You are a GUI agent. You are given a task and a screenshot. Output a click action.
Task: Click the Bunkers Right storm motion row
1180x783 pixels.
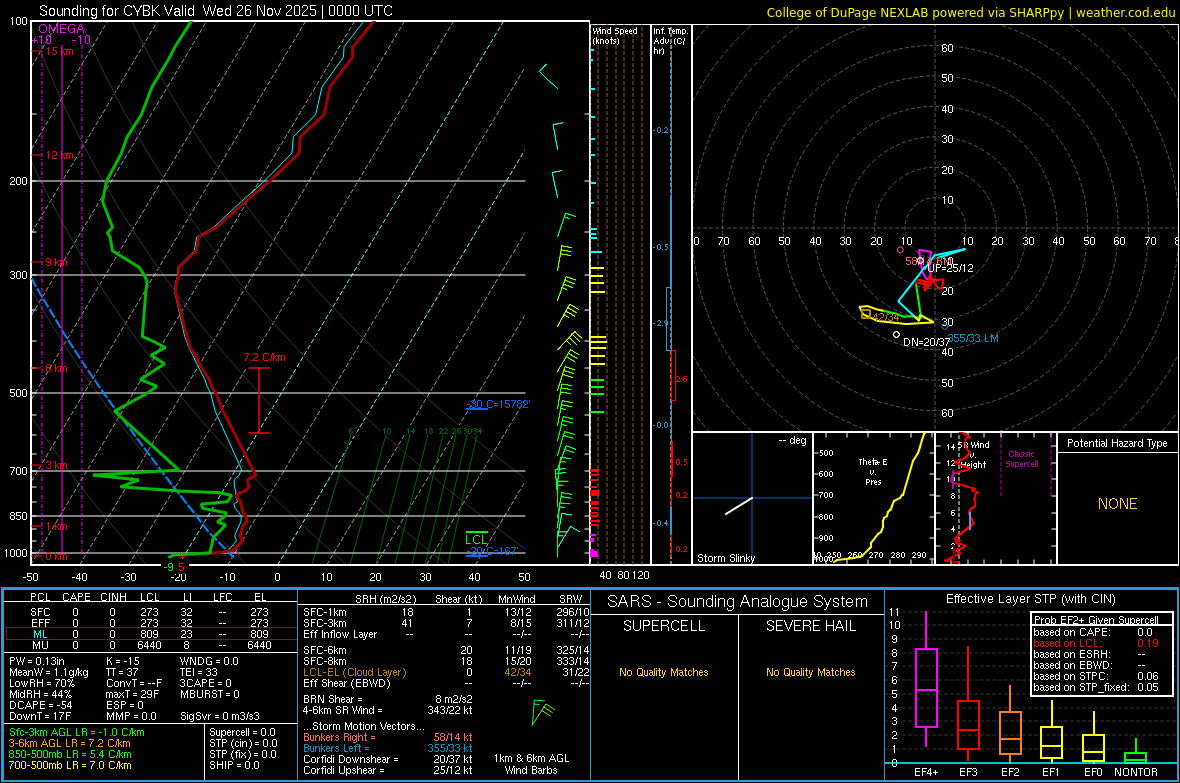388,737
